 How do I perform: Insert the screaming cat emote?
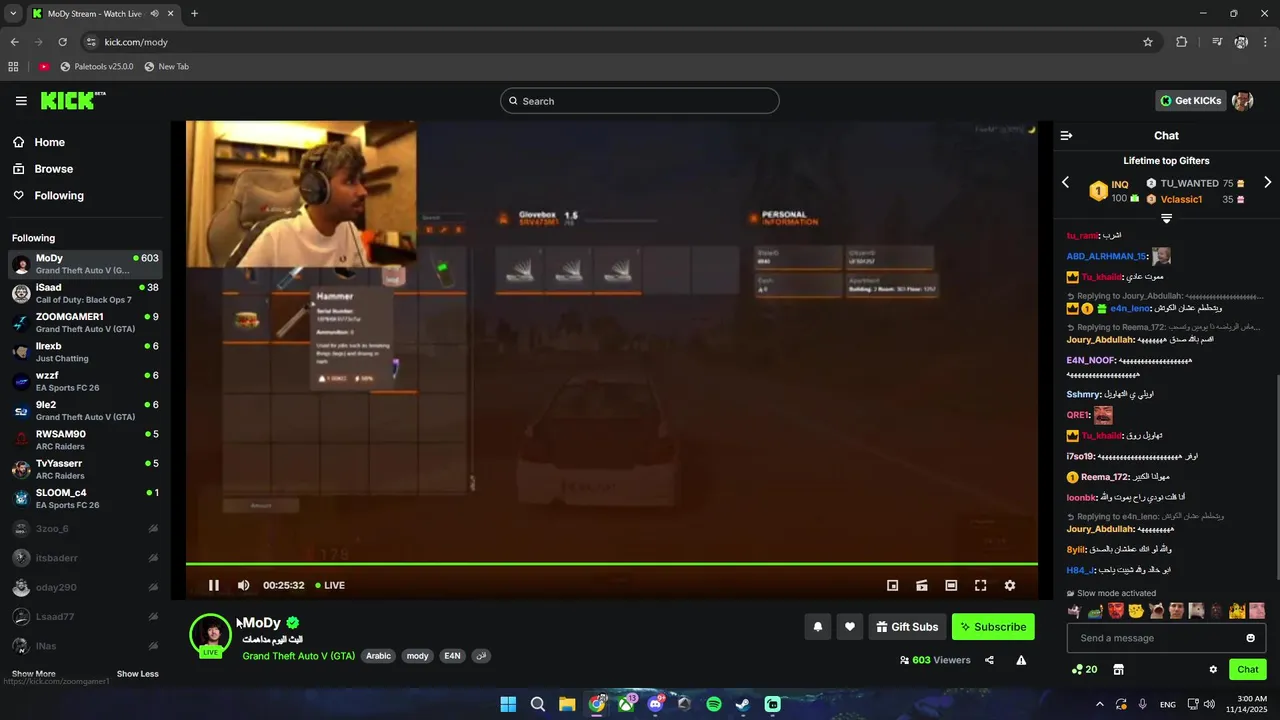click(x=1156, y=610)
